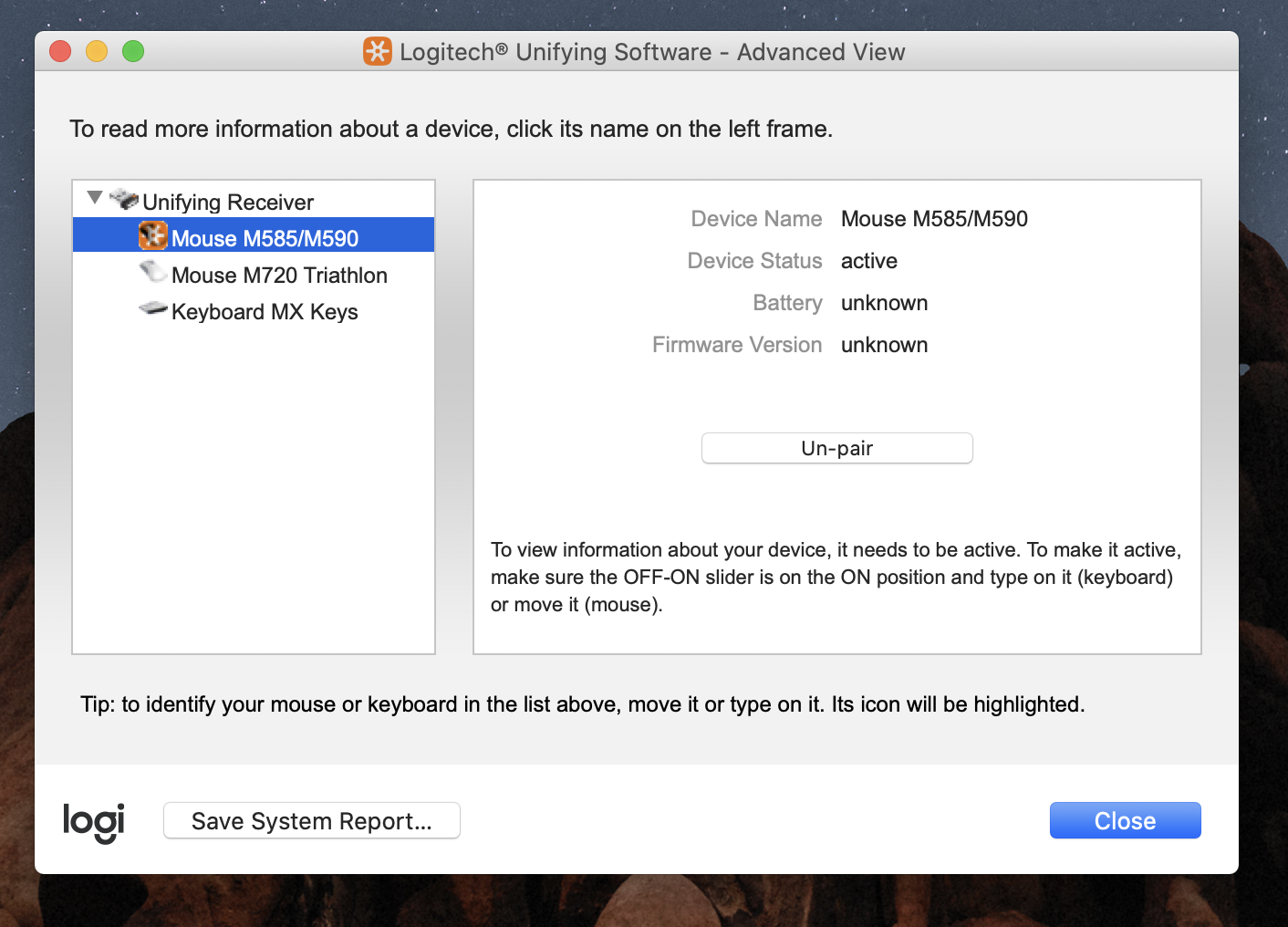Click the Battery value unknown
This screenshot has width=1288, height=927.
point(884,303)
